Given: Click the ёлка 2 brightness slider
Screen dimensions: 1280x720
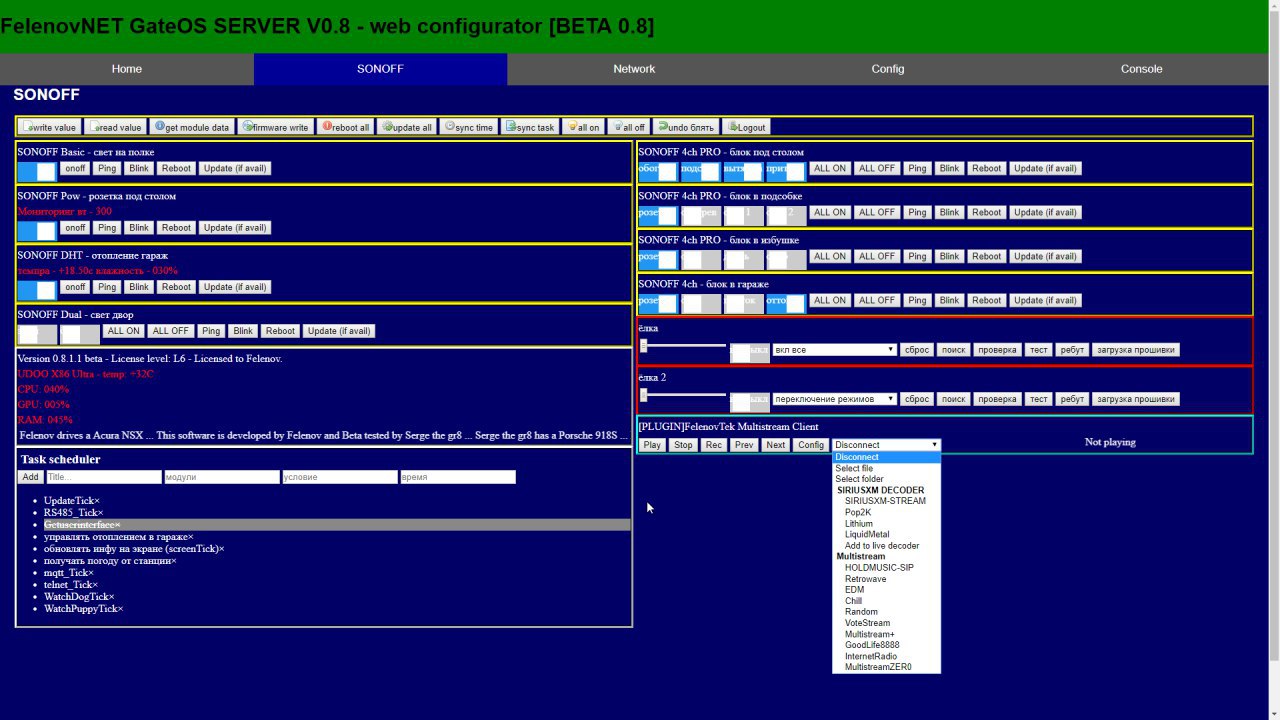Looking at the screenshot, I should [x=683, y=395].
